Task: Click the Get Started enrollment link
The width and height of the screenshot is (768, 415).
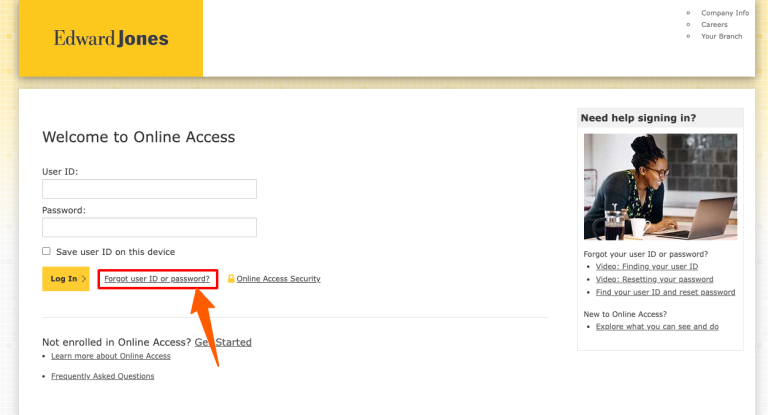Action: pyautogui.click(x=223, y=342)
